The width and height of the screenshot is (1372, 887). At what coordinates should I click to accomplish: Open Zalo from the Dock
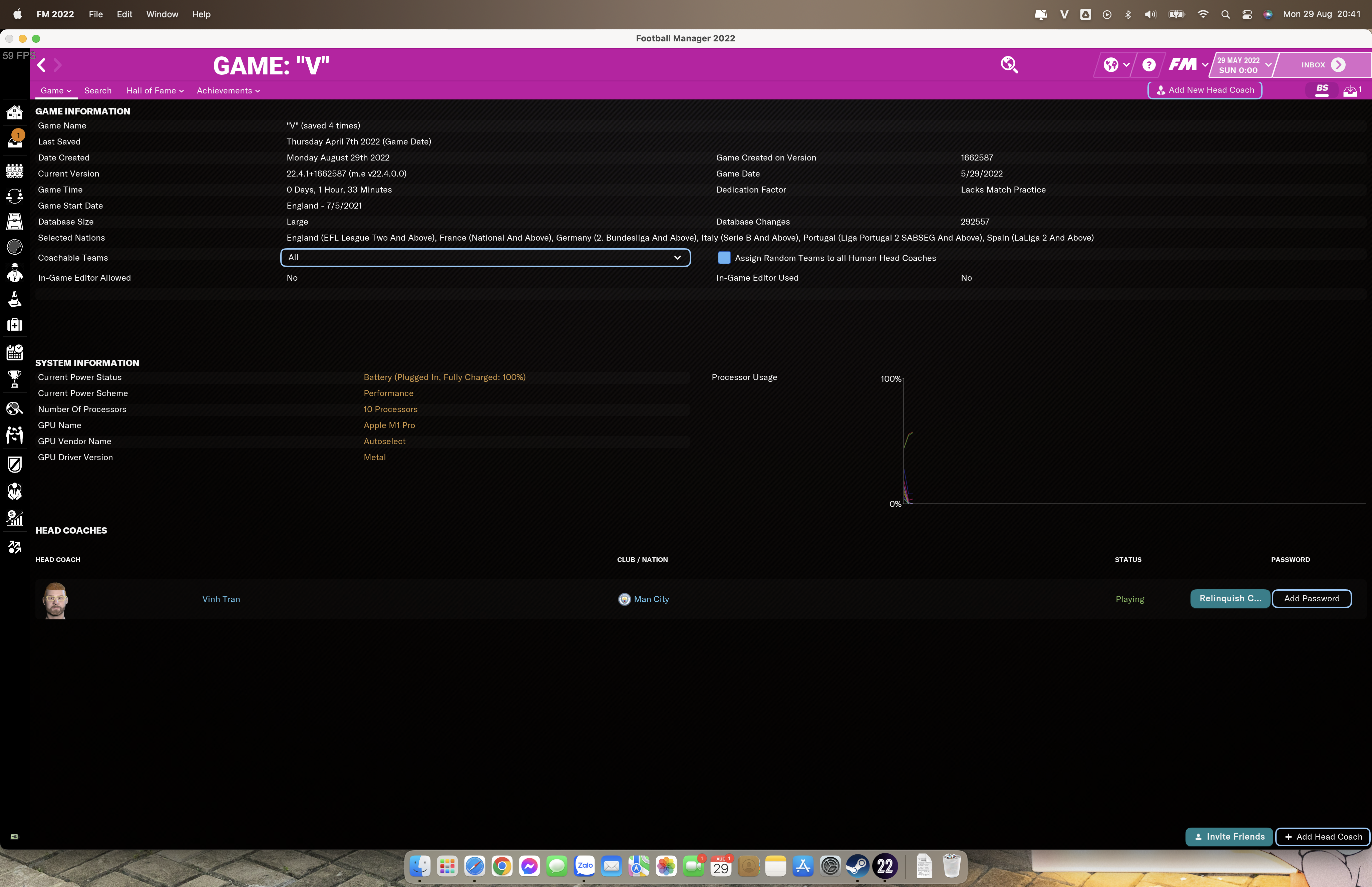click(x=584, y=866)
